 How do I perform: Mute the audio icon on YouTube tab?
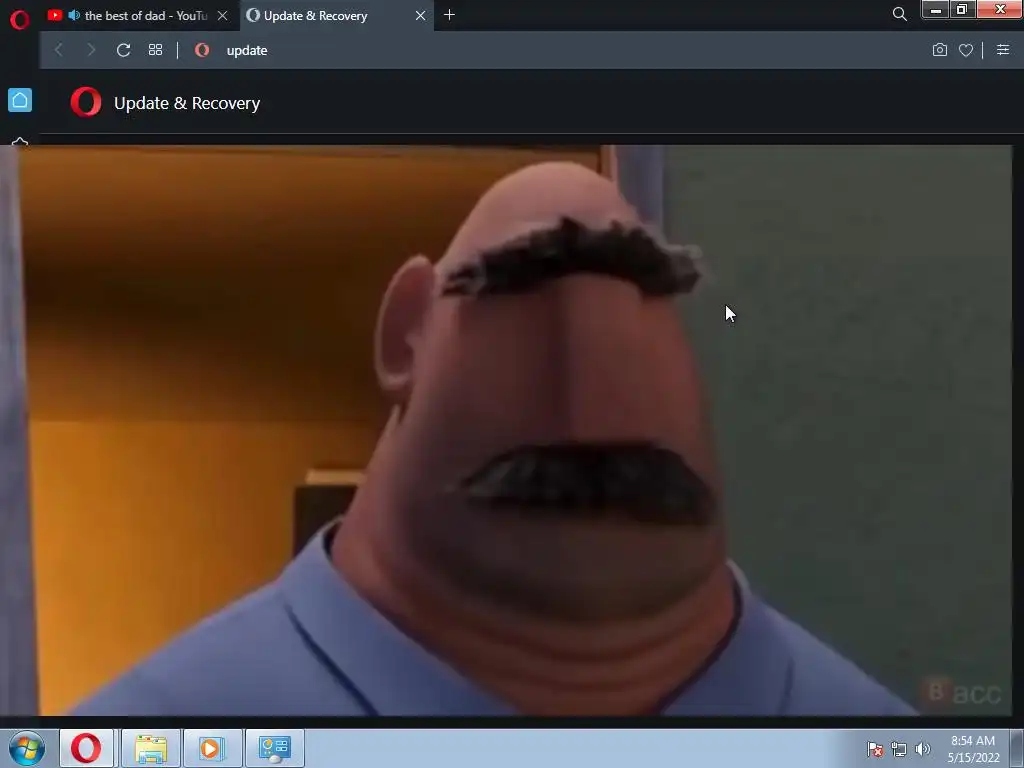pos(74,15)
